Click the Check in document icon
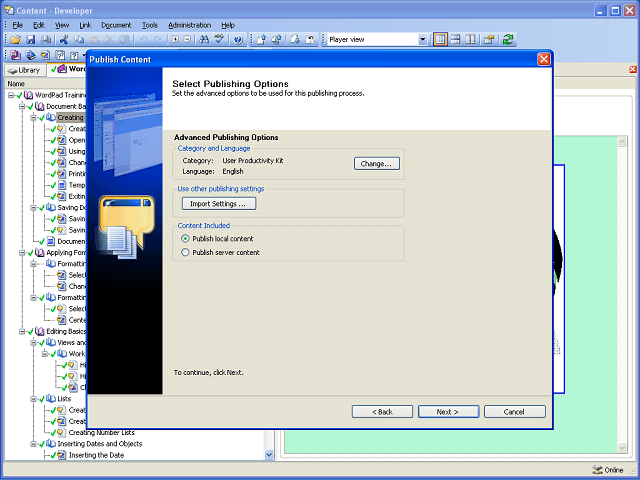 [262, 40]
